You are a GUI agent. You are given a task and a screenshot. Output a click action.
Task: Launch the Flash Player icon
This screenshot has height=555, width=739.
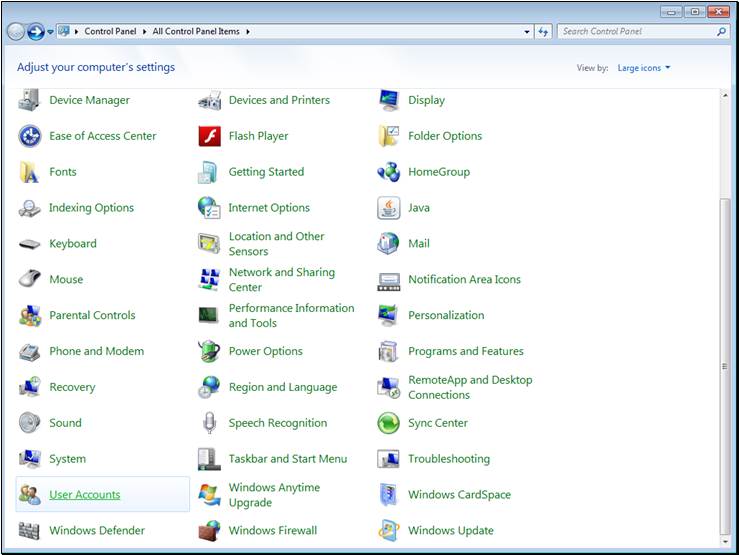(209, 136)
